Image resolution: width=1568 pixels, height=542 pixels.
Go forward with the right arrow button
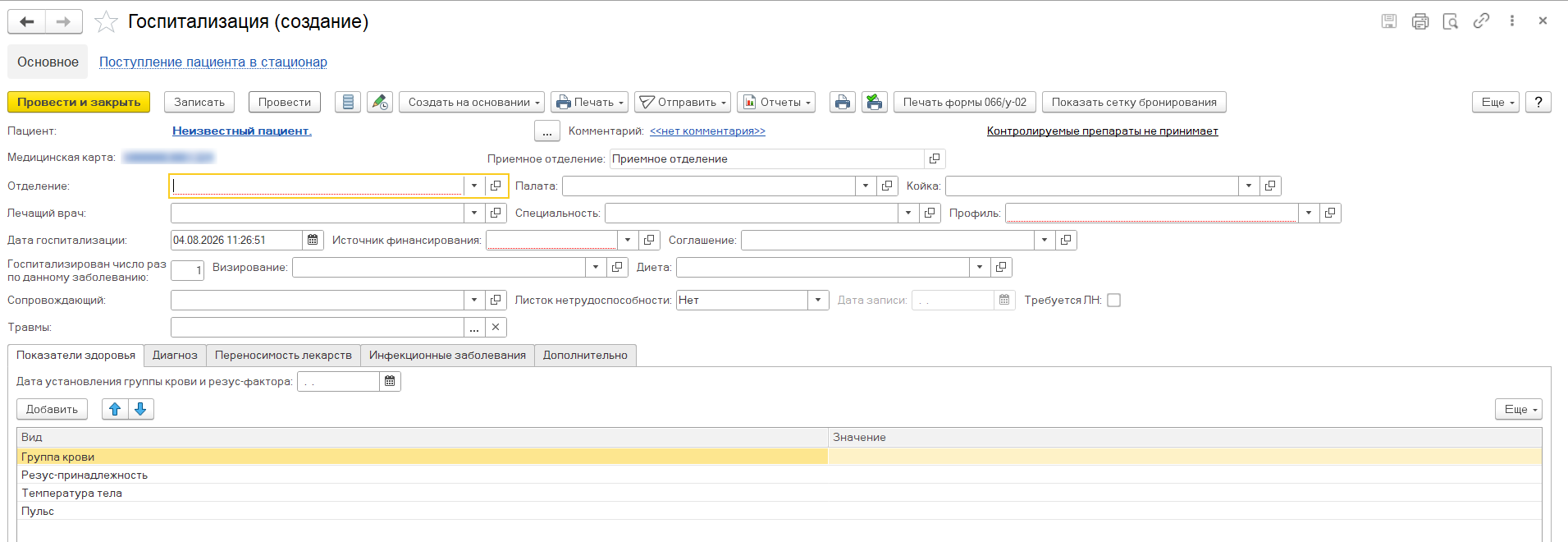tap(64, 21)
